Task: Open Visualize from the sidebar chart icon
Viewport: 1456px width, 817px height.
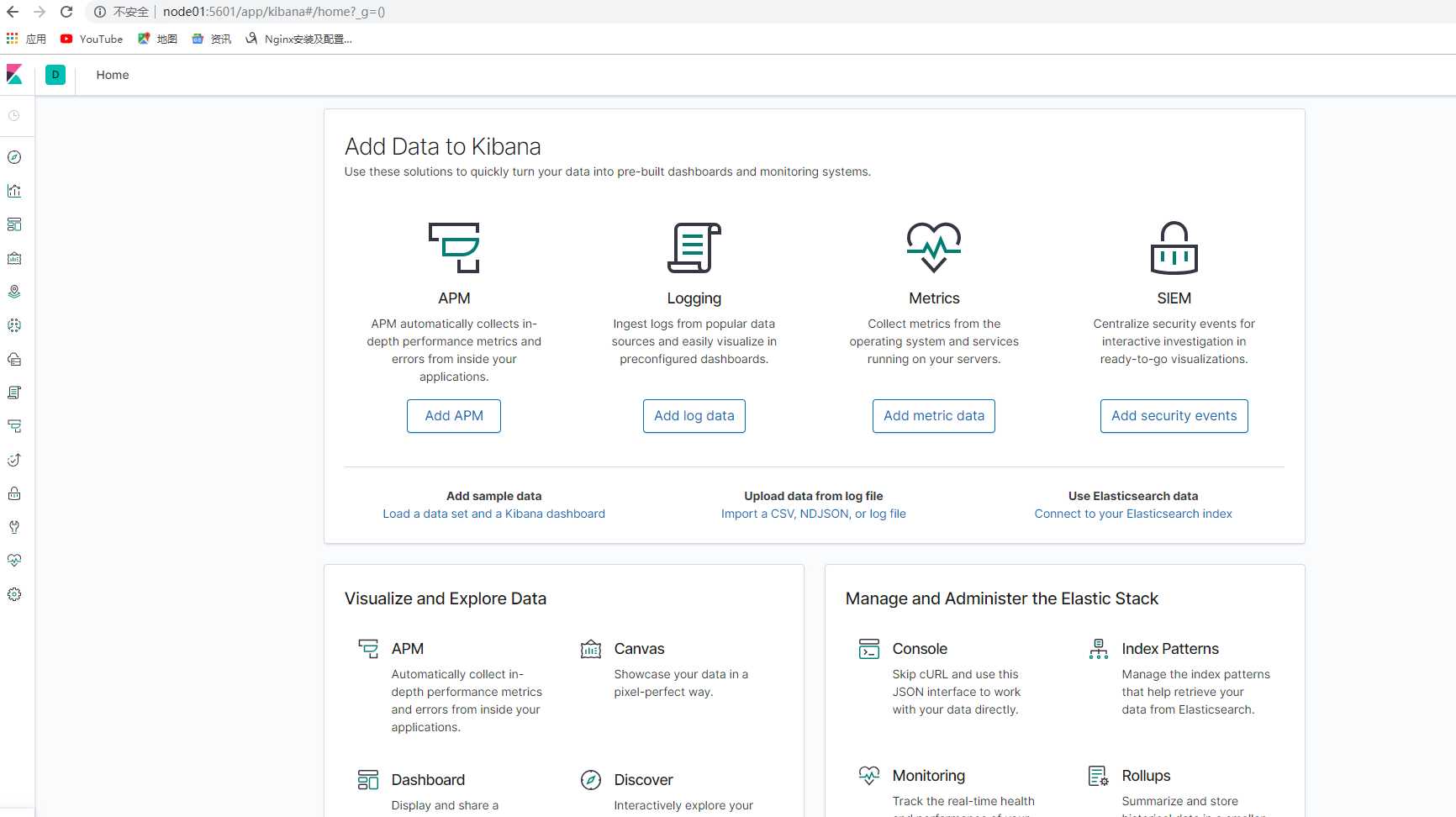Action: pyautogui.click(x=14, y=191)
